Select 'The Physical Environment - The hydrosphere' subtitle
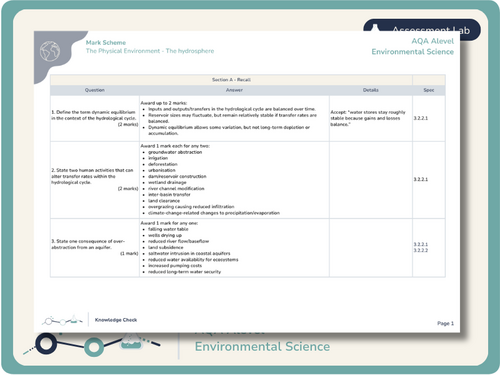 [x=150, y=51]
